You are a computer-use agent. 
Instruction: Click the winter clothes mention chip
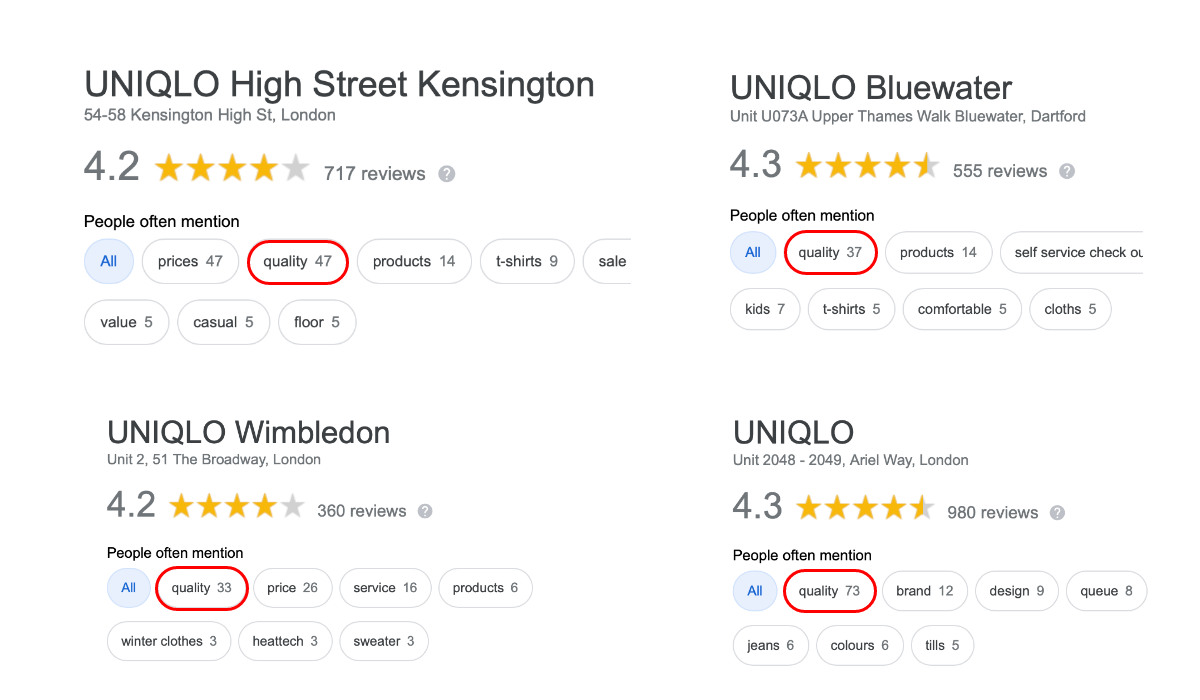(168, 641)
